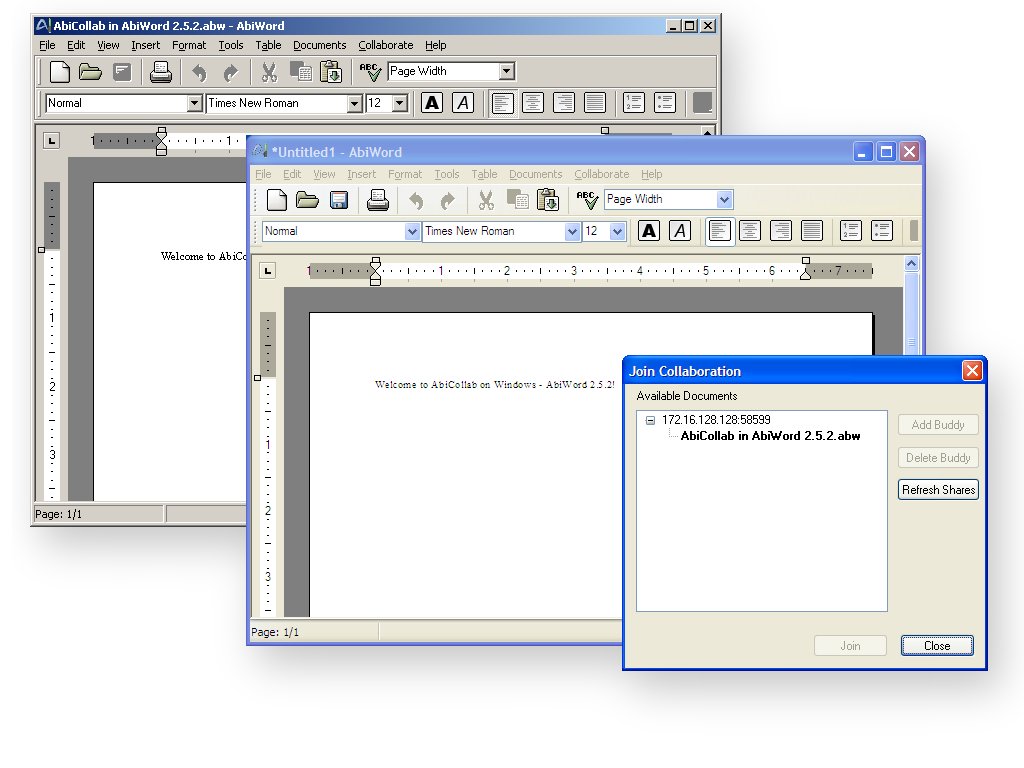Viewport: 1024px width, 768px height.
Task: Collapse the 172.16.128.128:58599 tree node
Action: tap(650, 420)
